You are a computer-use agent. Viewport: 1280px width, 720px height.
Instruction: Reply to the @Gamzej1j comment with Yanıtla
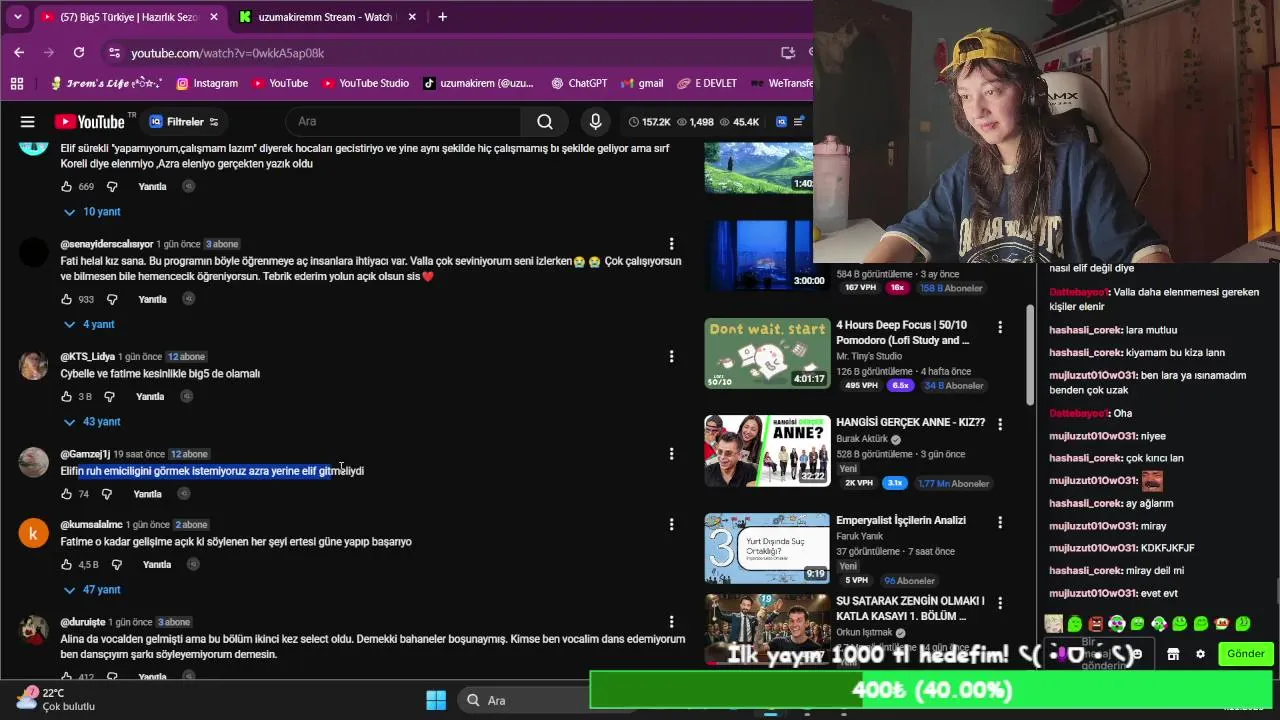pyautogui.click(x=147, y=494)
